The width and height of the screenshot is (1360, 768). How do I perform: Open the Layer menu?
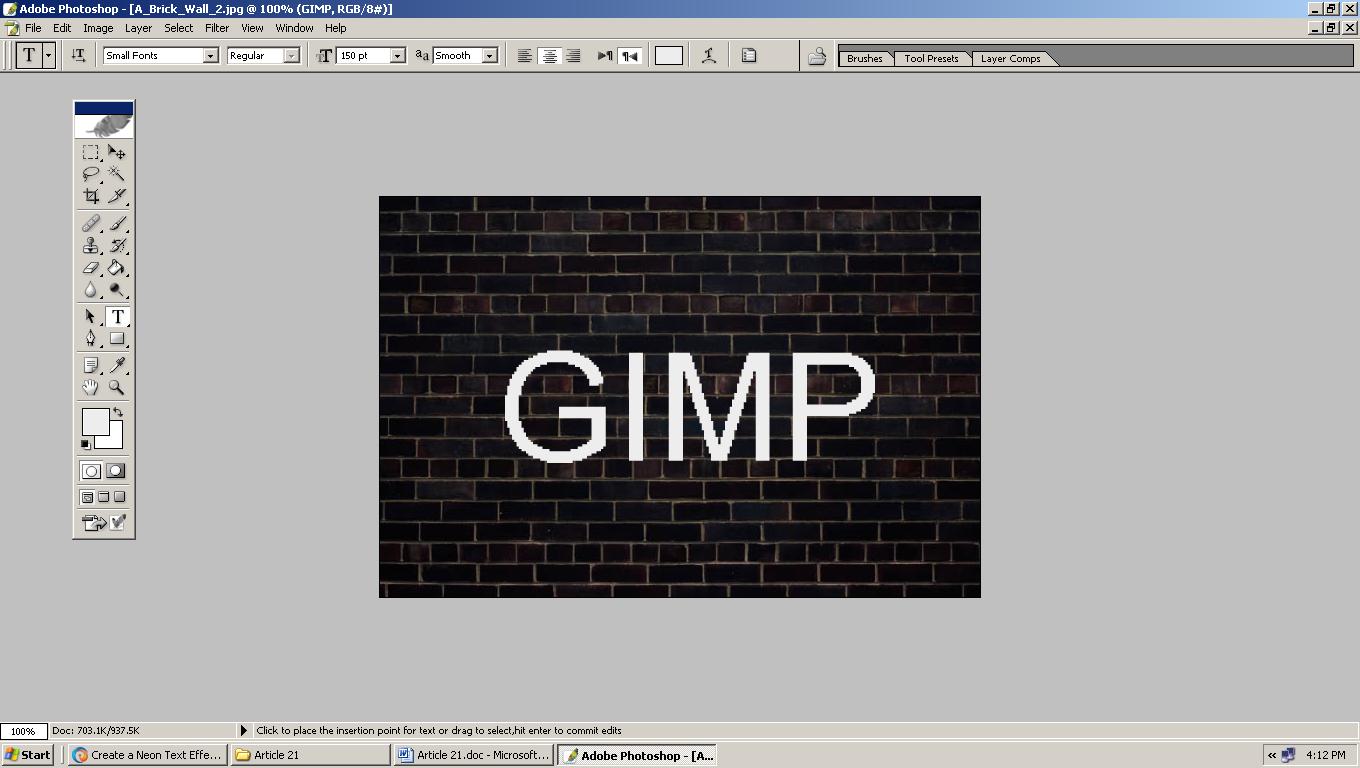[x=138, y=28]
